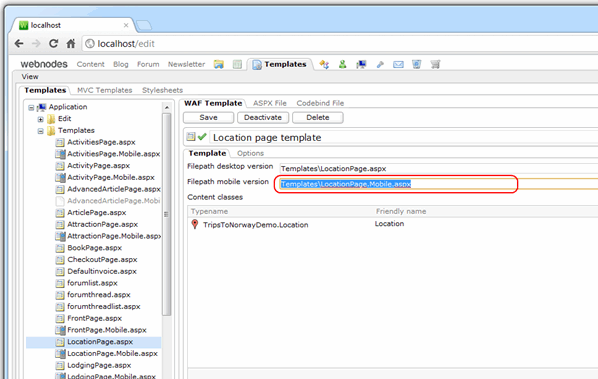Select LocationPage.Mobile.aspx in the tree
598x379 pixels.
pyautogui.click(x=113, y=354)
